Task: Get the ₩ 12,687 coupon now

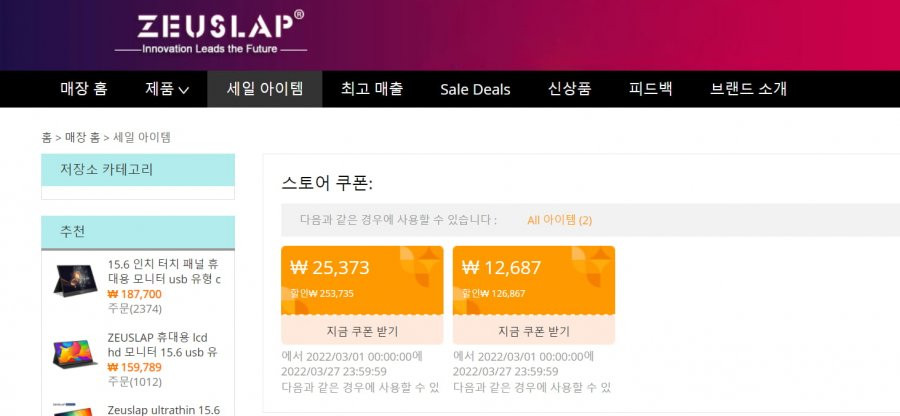Action: (534, 331)
